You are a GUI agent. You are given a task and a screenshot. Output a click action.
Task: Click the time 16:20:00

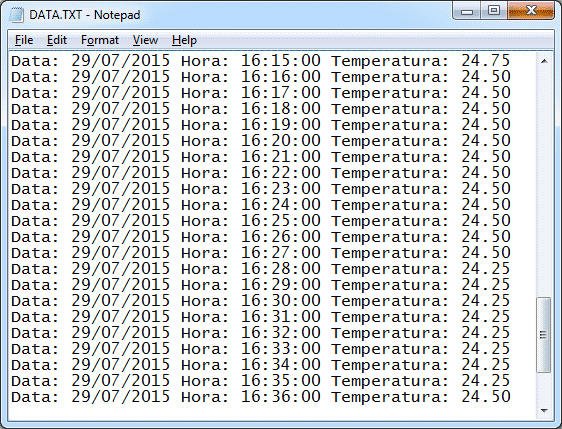(281, 141)
